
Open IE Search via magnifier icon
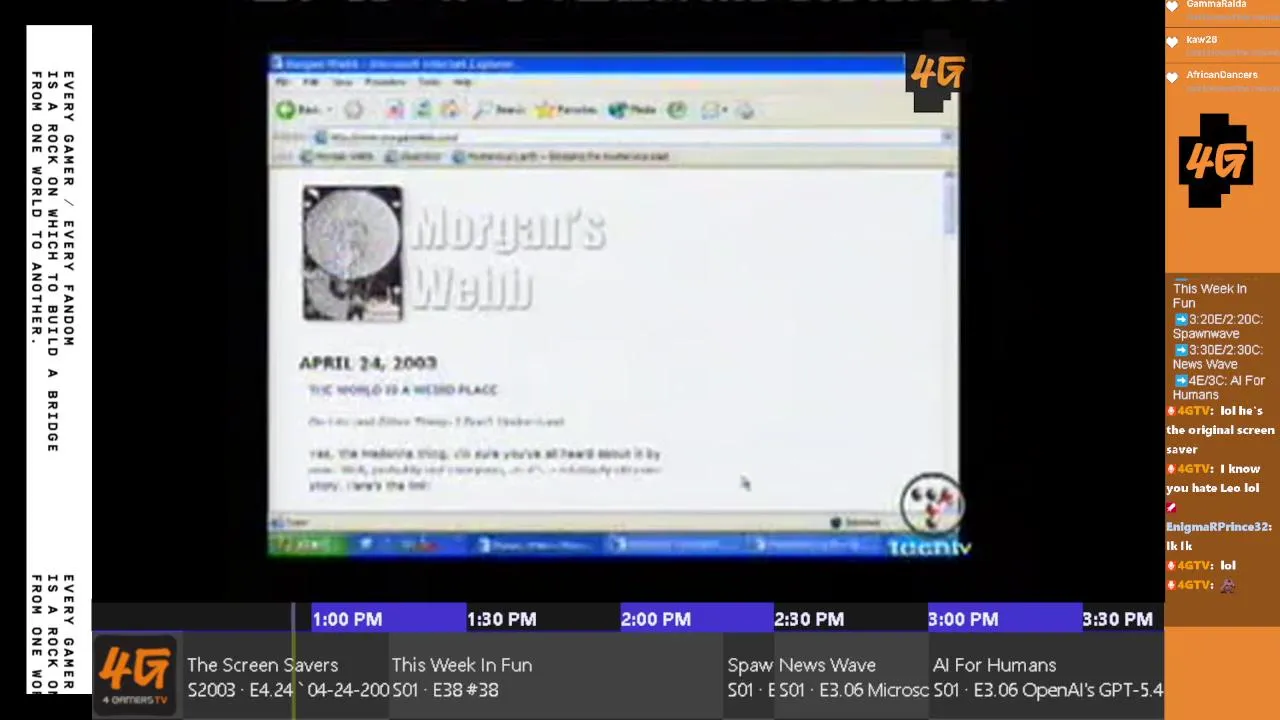pos(485,110)
